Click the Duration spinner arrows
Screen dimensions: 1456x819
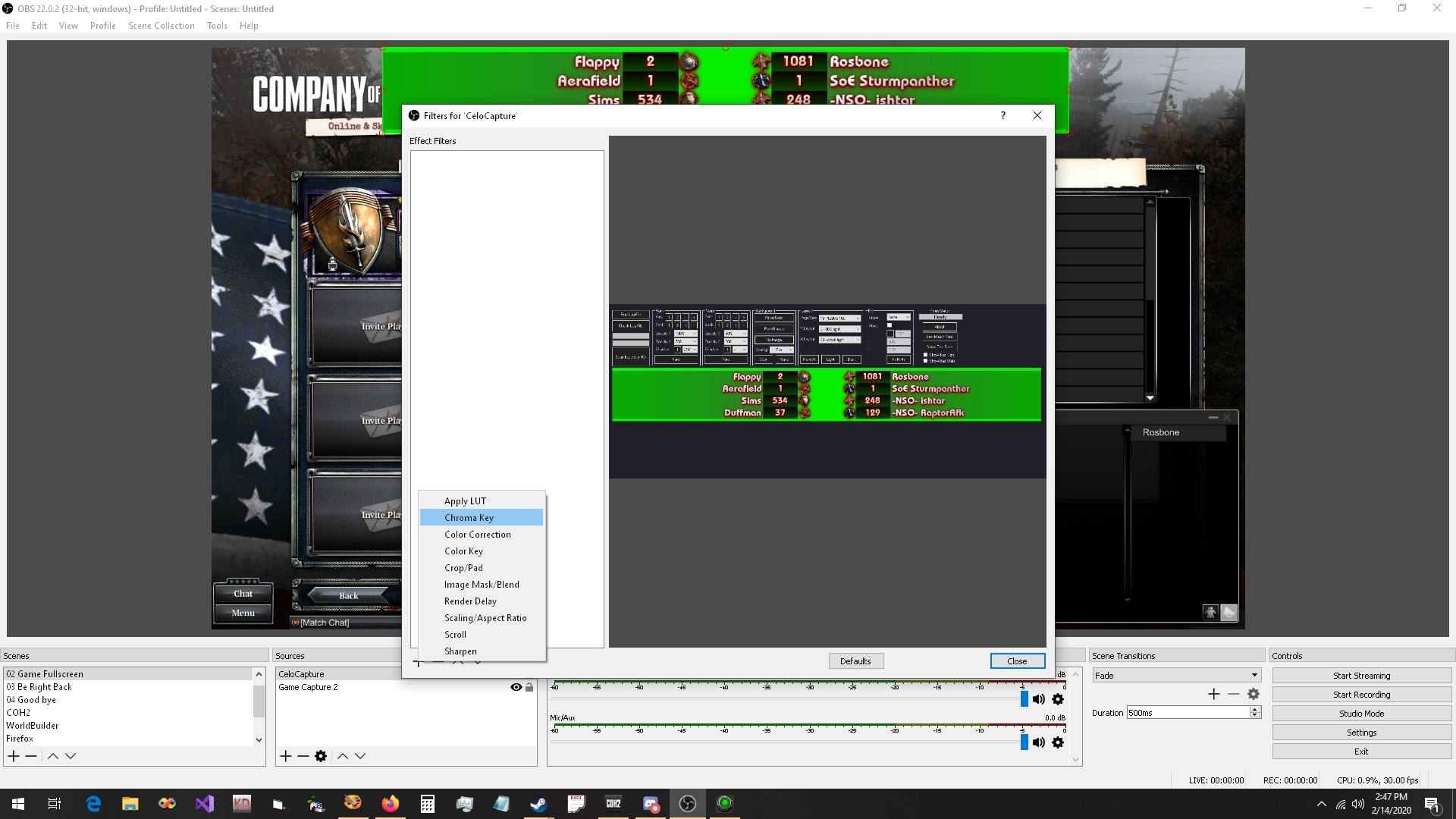click(x=1255, y=712)
